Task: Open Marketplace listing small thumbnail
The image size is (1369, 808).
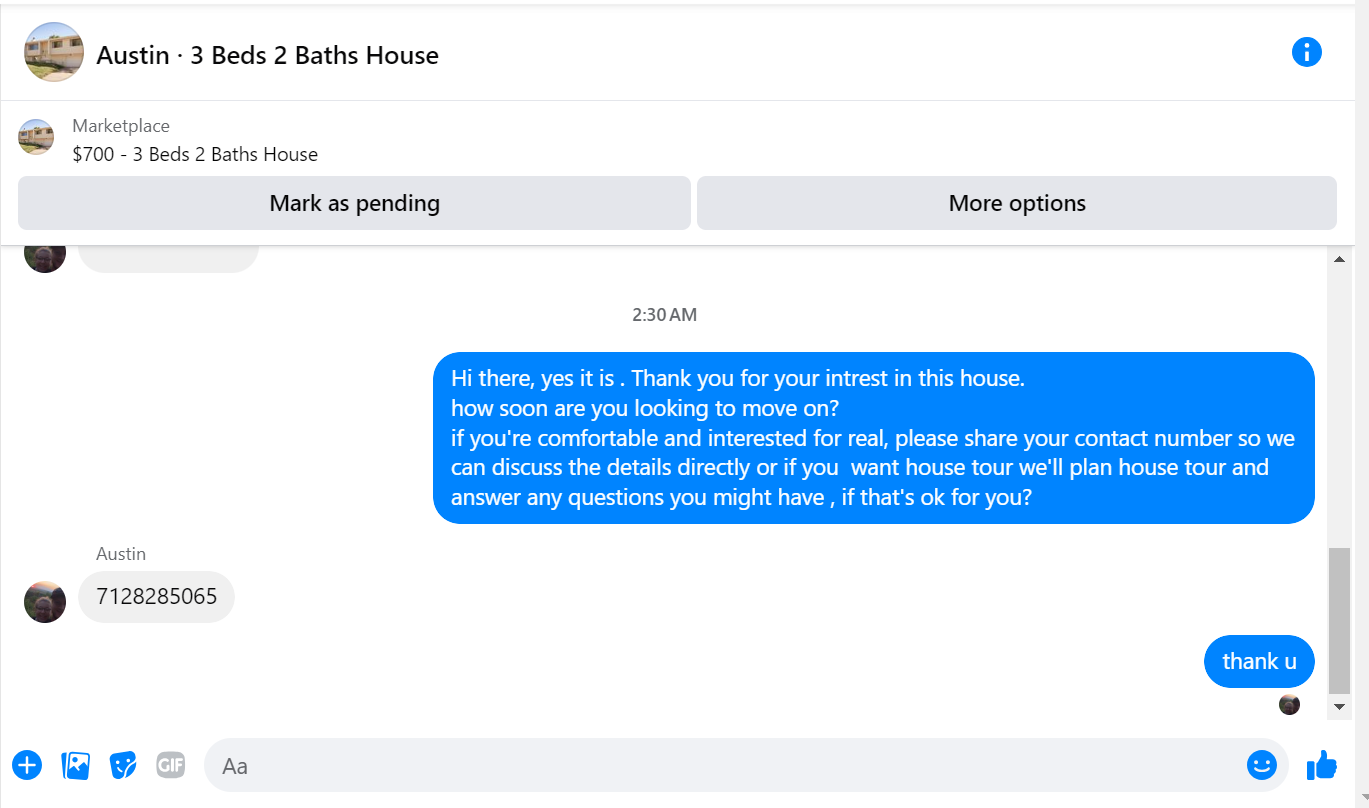Action: pos(36,137)
